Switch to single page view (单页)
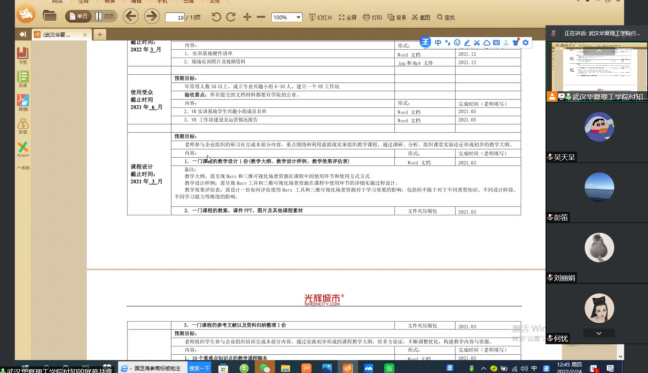 (78, 17)
